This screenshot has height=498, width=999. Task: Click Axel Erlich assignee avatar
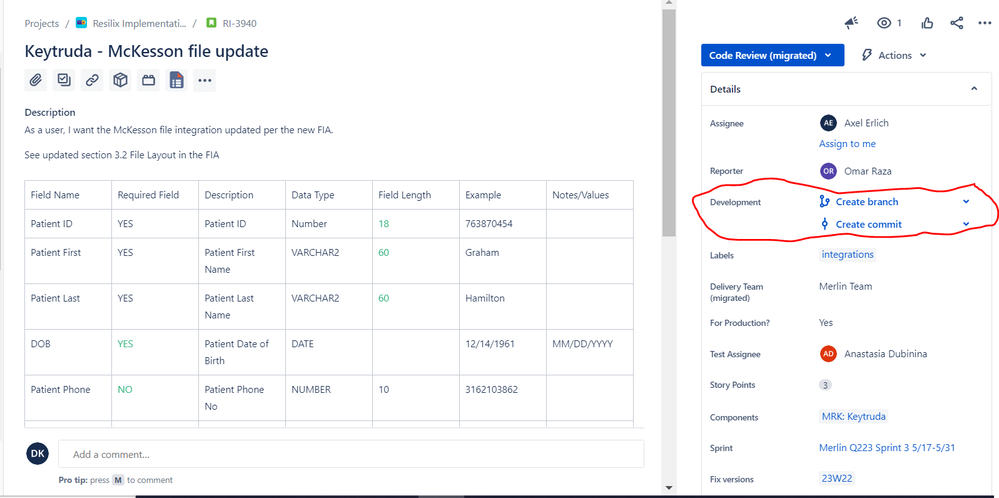828,123
